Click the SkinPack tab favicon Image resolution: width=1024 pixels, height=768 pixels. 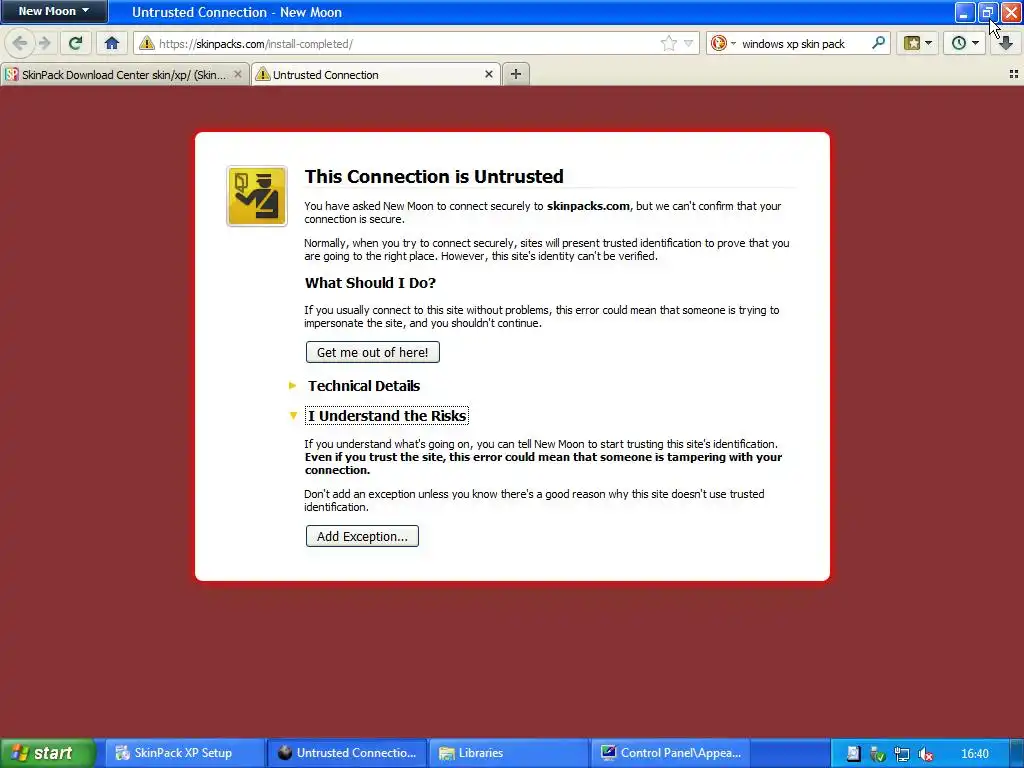12,74
